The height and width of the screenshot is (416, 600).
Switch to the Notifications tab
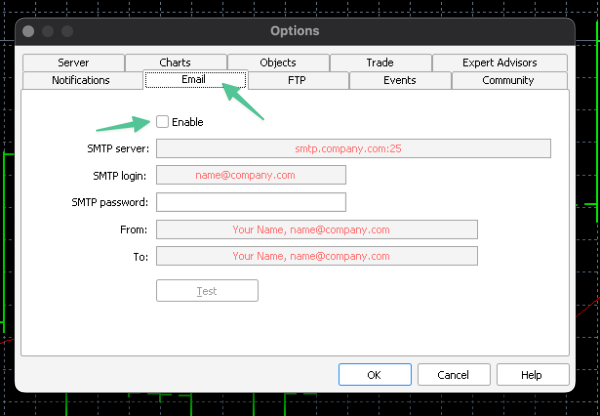point(81,80)
